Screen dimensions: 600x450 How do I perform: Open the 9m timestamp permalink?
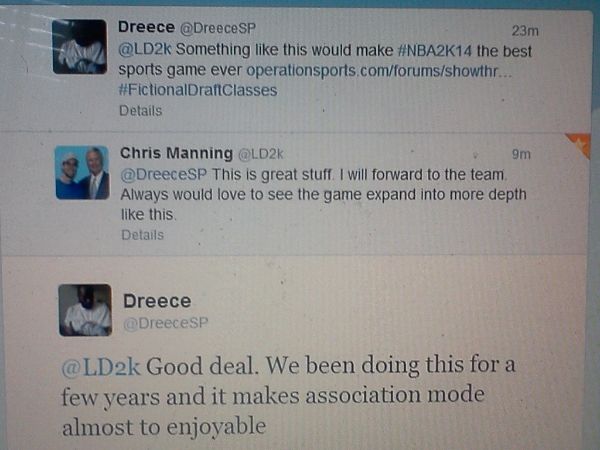[x=521, y=154]
